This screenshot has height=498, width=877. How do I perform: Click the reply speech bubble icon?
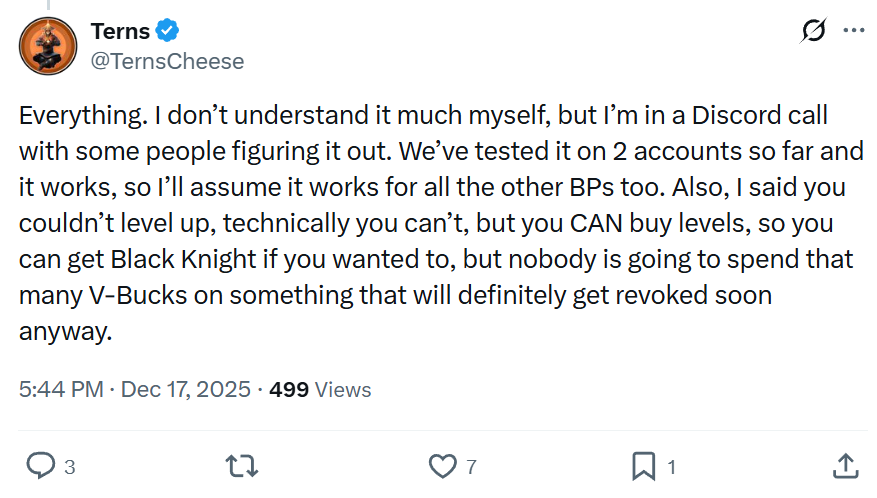39,465
